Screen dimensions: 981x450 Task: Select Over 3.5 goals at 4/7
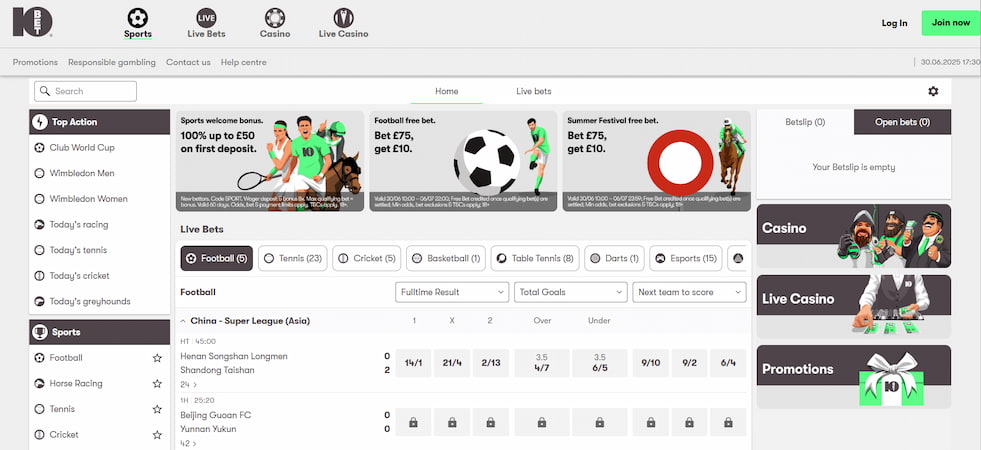[x=542, y=363]
